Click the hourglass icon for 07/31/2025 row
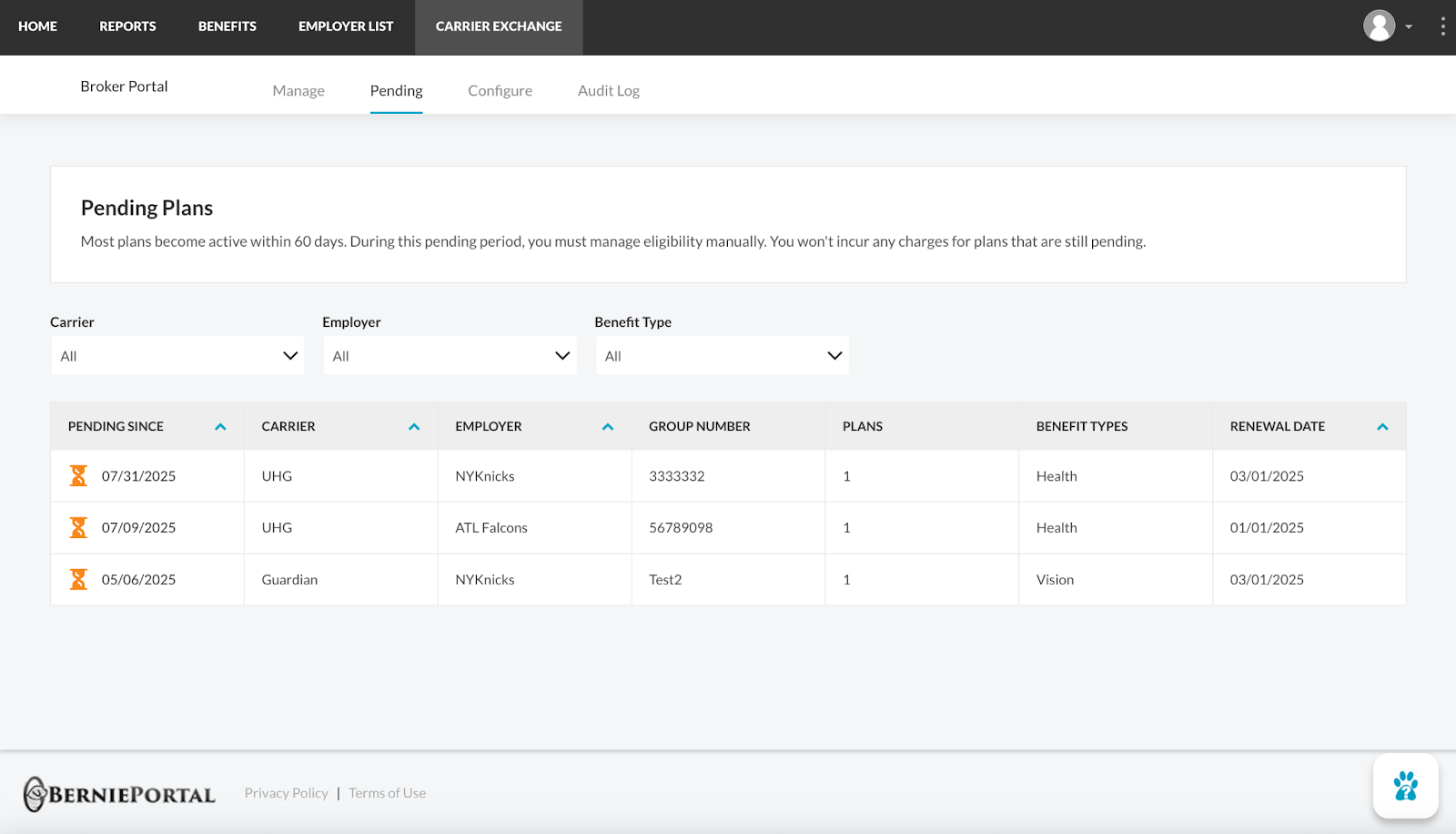The image size is (1456, 834). 79,475
